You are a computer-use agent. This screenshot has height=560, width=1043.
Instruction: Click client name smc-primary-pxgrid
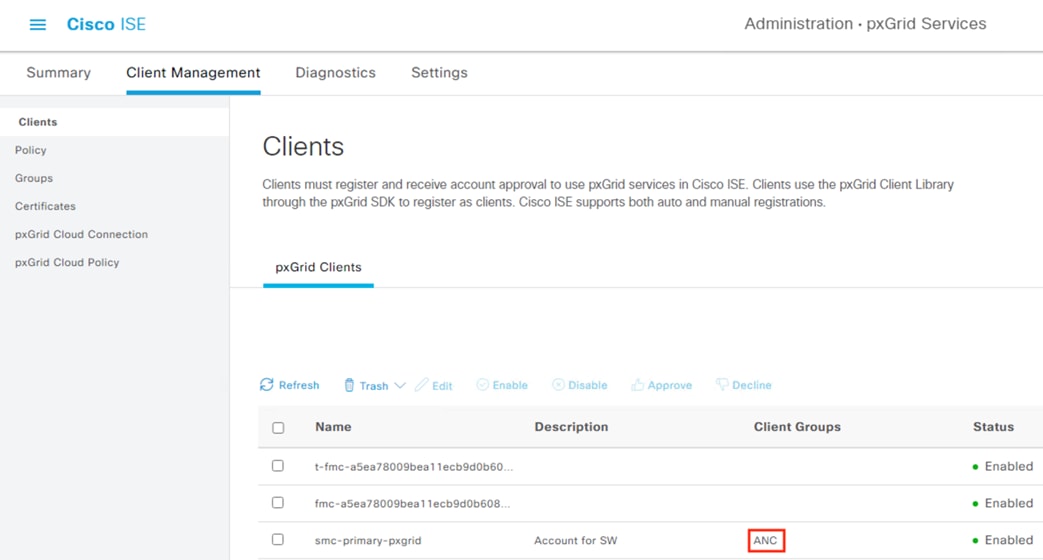(368, 541)
